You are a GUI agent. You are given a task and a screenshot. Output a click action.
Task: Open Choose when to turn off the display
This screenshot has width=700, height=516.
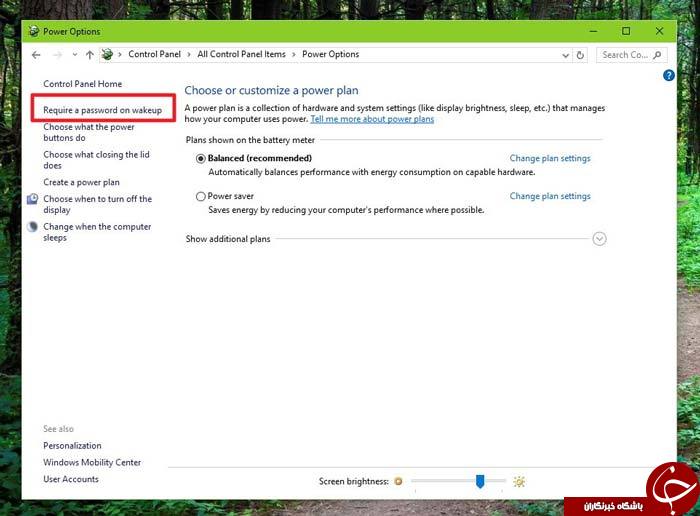tap(97, 204)
